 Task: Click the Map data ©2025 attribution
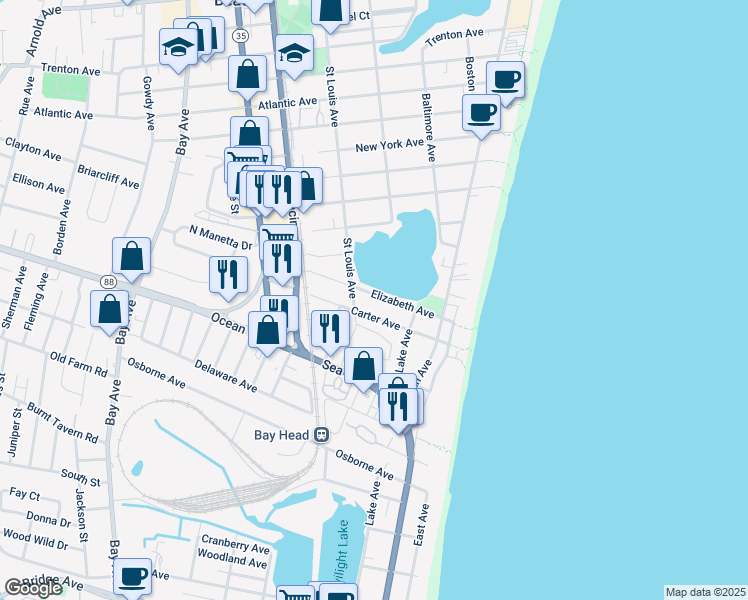(705, 592)
